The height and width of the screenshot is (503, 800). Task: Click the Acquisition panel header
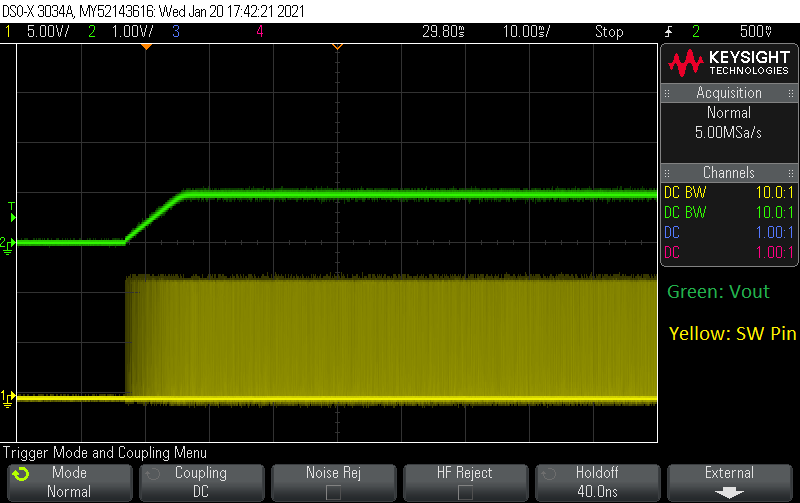tap(729, 93)
